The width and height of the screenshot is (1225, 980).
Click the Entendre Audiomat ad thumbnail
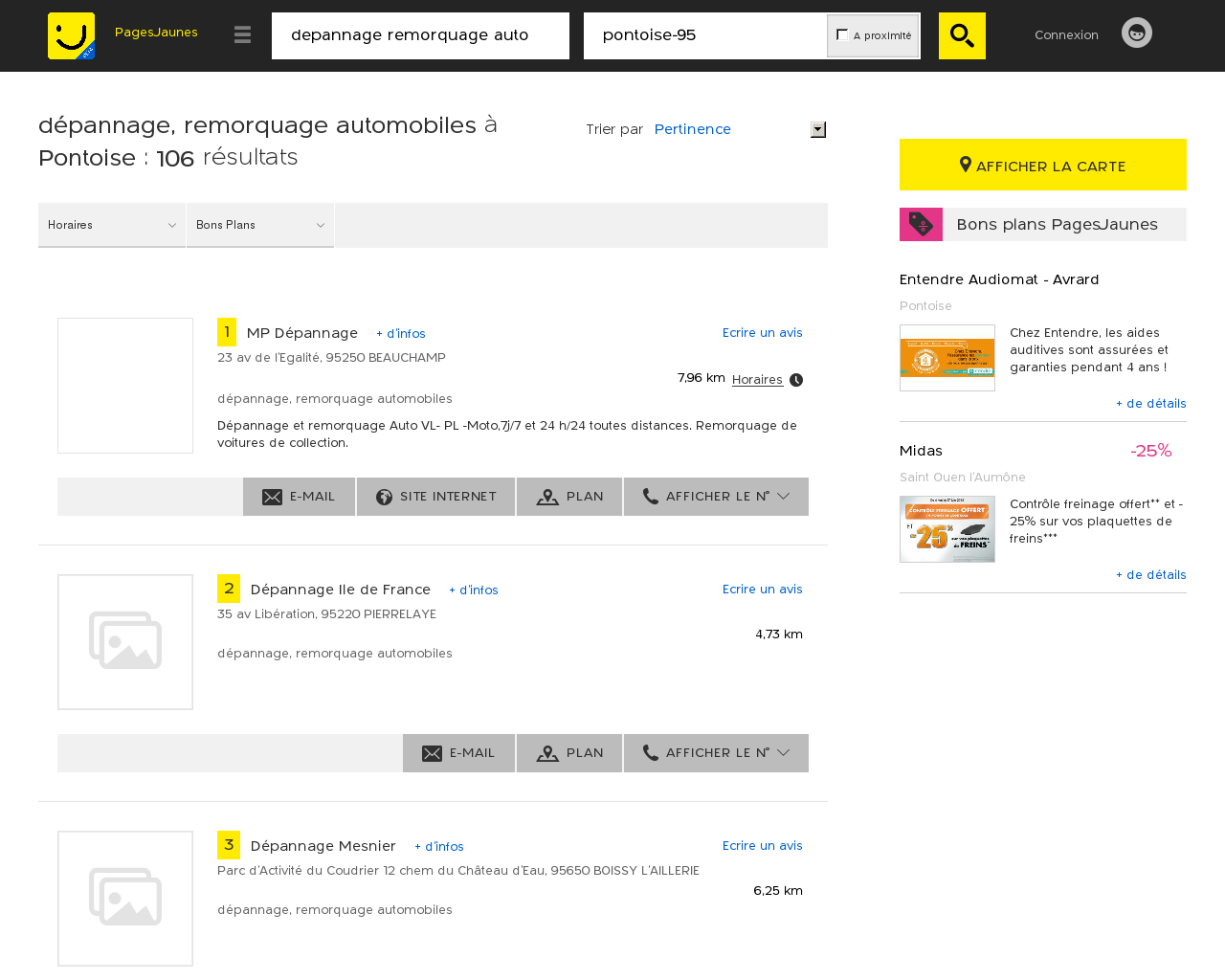[947, 358]
